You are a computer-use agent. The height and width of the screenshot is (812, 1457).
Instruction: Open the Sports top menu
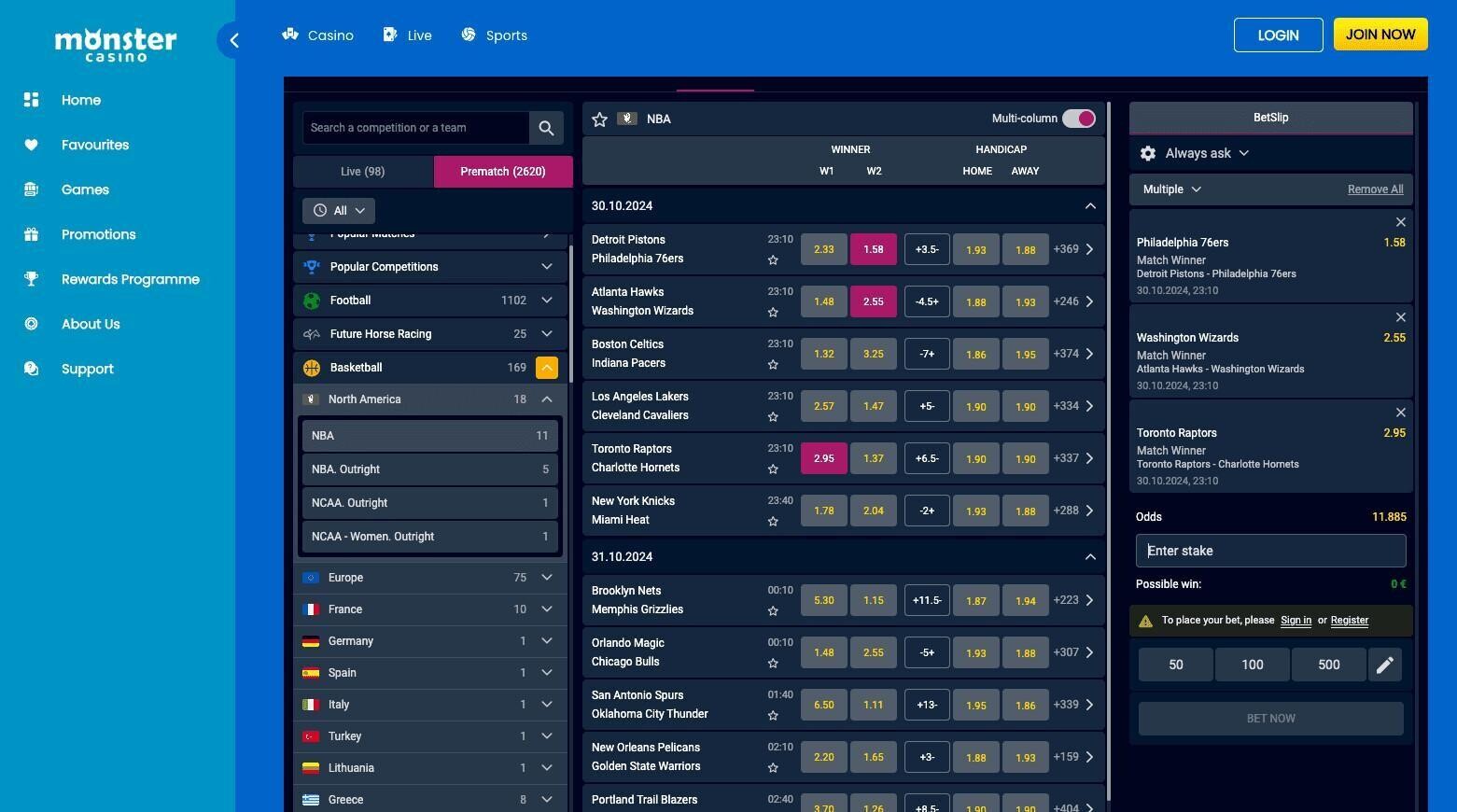494,35
